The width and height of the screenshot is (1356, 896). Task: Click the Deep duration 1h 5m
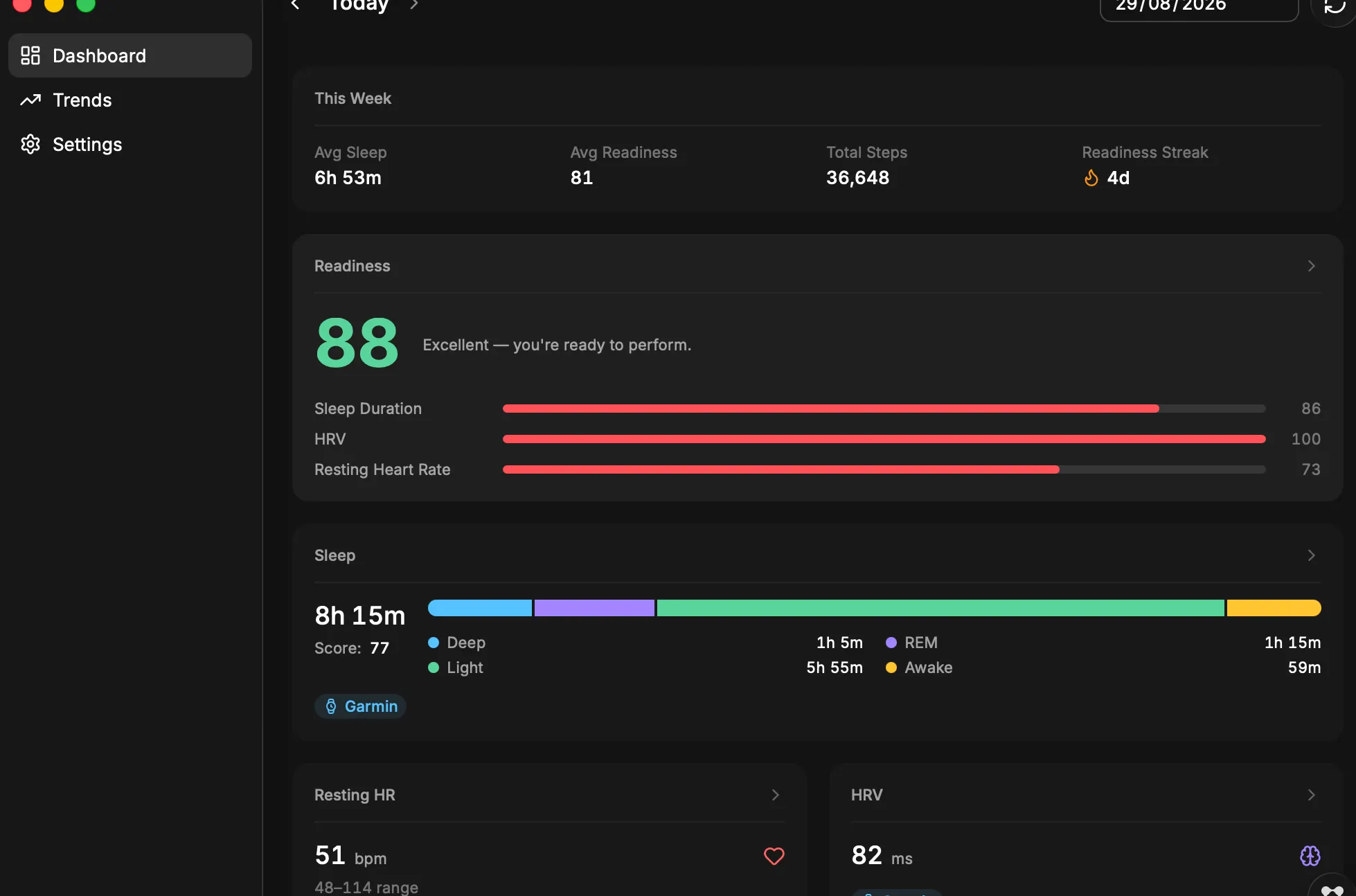tap(840, 643)
